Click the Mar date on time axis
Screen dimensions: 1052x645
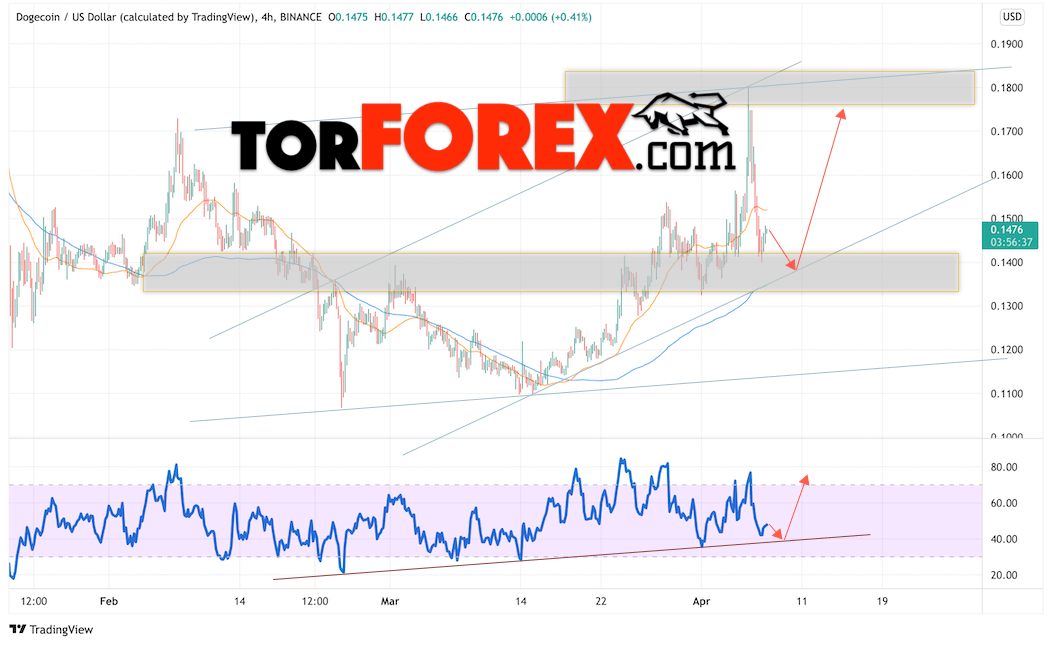click(x=390, y=601)
